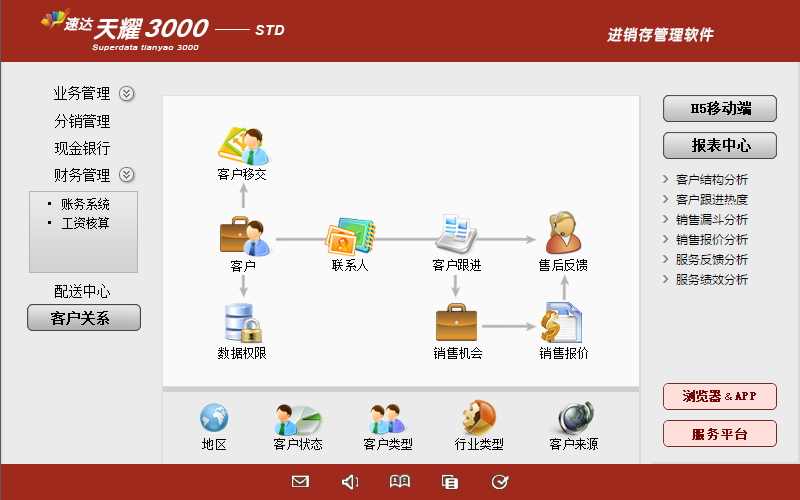Open the 销售报价 icon
The width and height of the screenshot is (800, 500).
[x=563, y=324]
